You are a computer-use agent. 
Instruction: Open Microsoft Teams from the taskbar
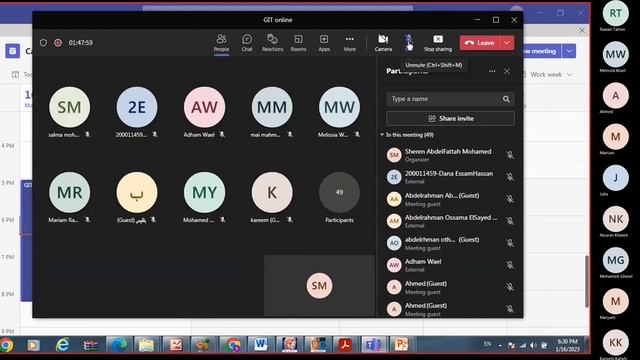pos(373,345)
